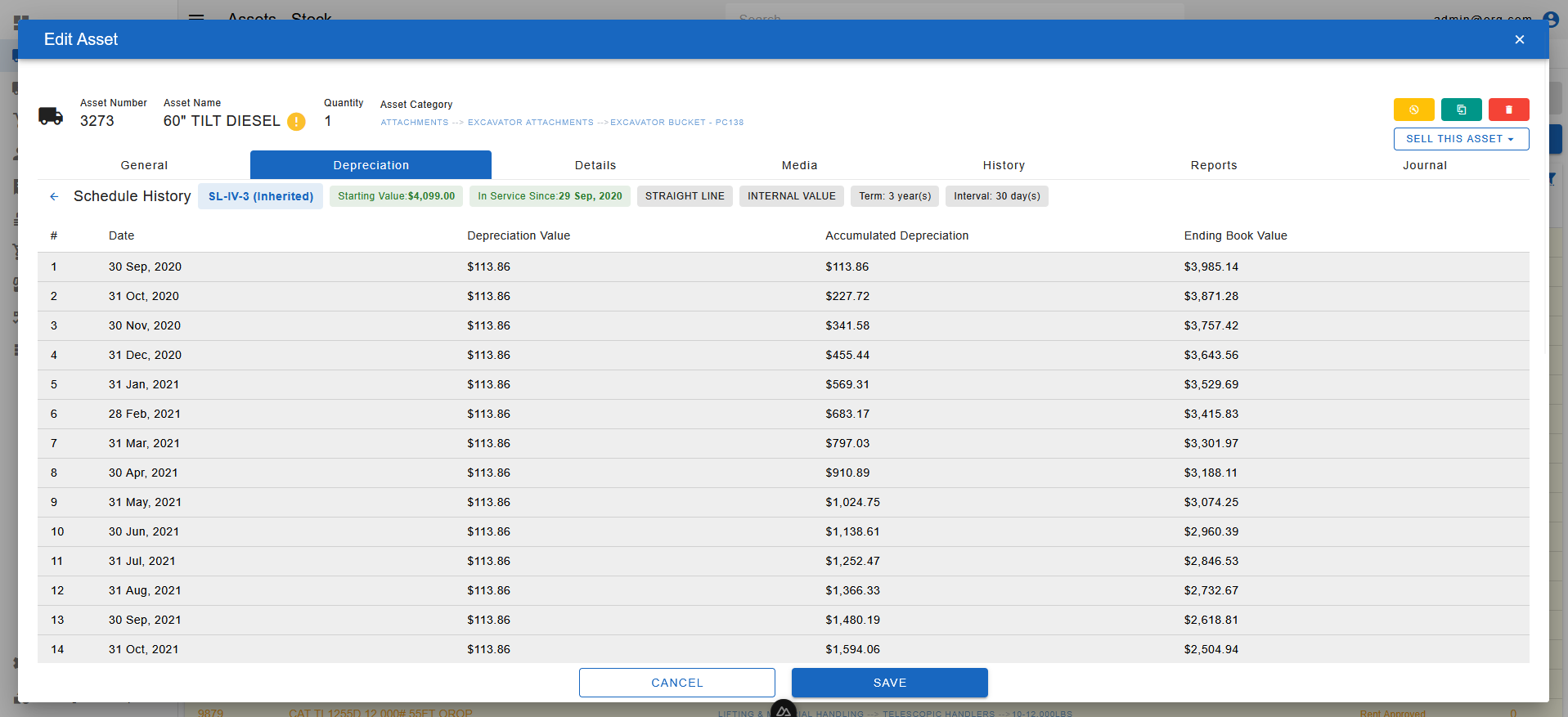The height and width of the screenshot is (717, 1568).
Task: Open the Excavator Bucket - PC138 category link
Action: coord(676,123)
